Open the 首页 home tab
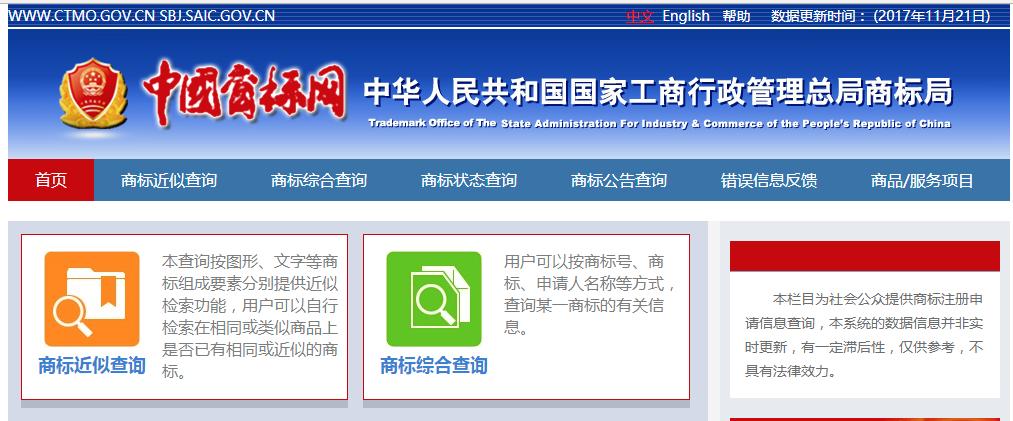The width and height of the screenshot is (1013, 421). point(51,180)
